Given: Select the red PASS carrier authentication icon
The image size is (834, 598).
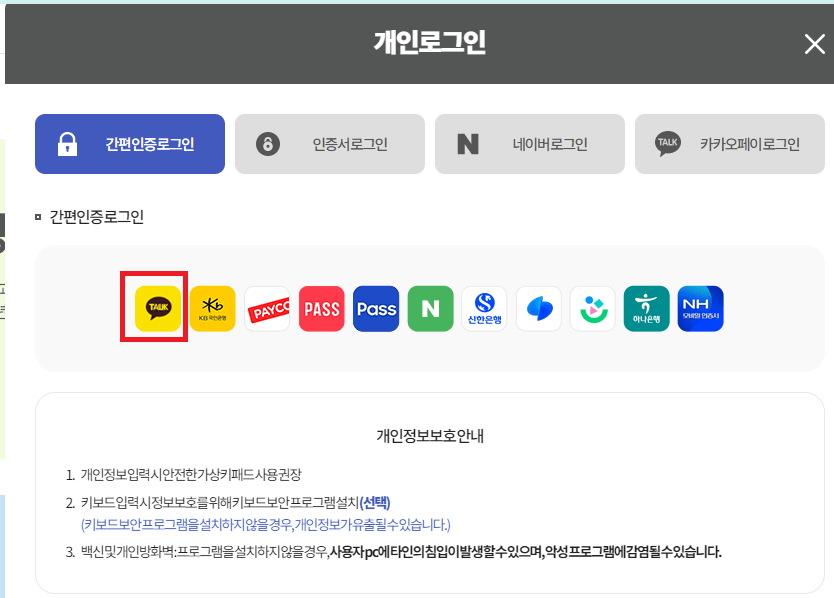Looking at the screenshot, I should [321, 309].
